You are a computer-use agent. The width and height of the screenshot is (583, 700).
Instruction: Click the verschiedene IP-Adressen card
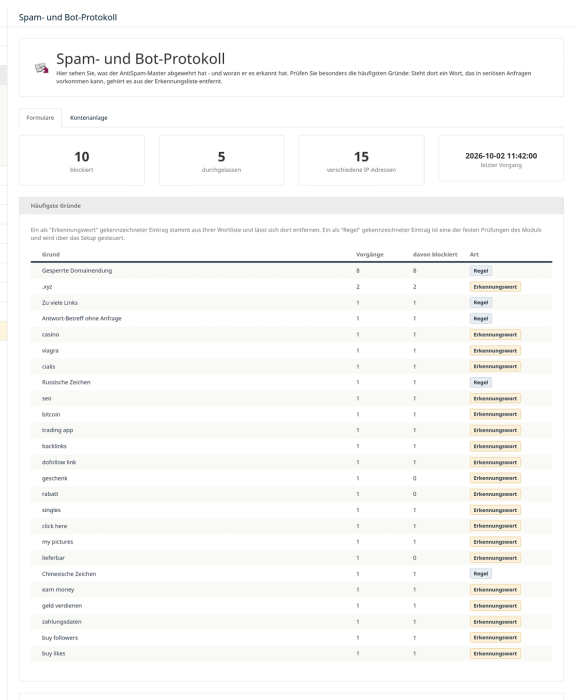[361, 160]
